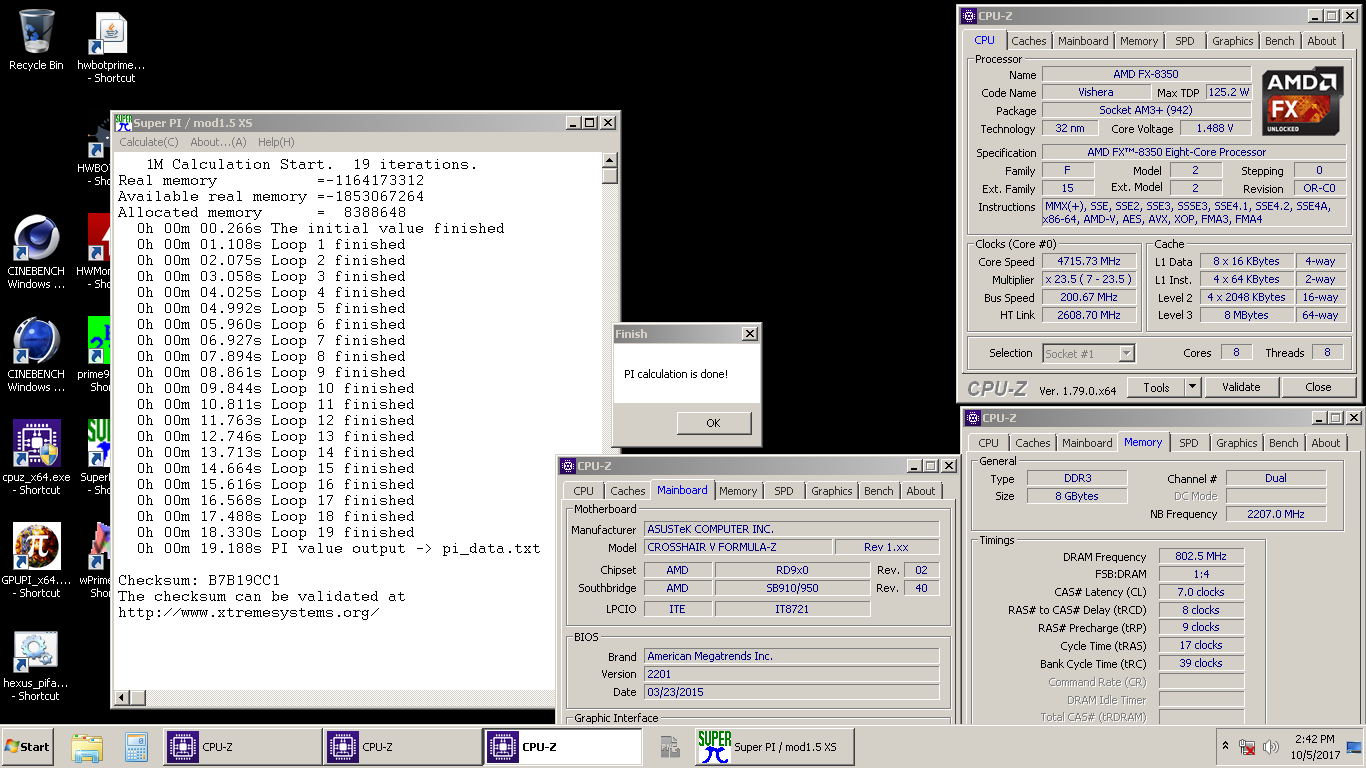Click the Start button
The height and width of the screenshot is (768, 1366).
click(27, 747)
